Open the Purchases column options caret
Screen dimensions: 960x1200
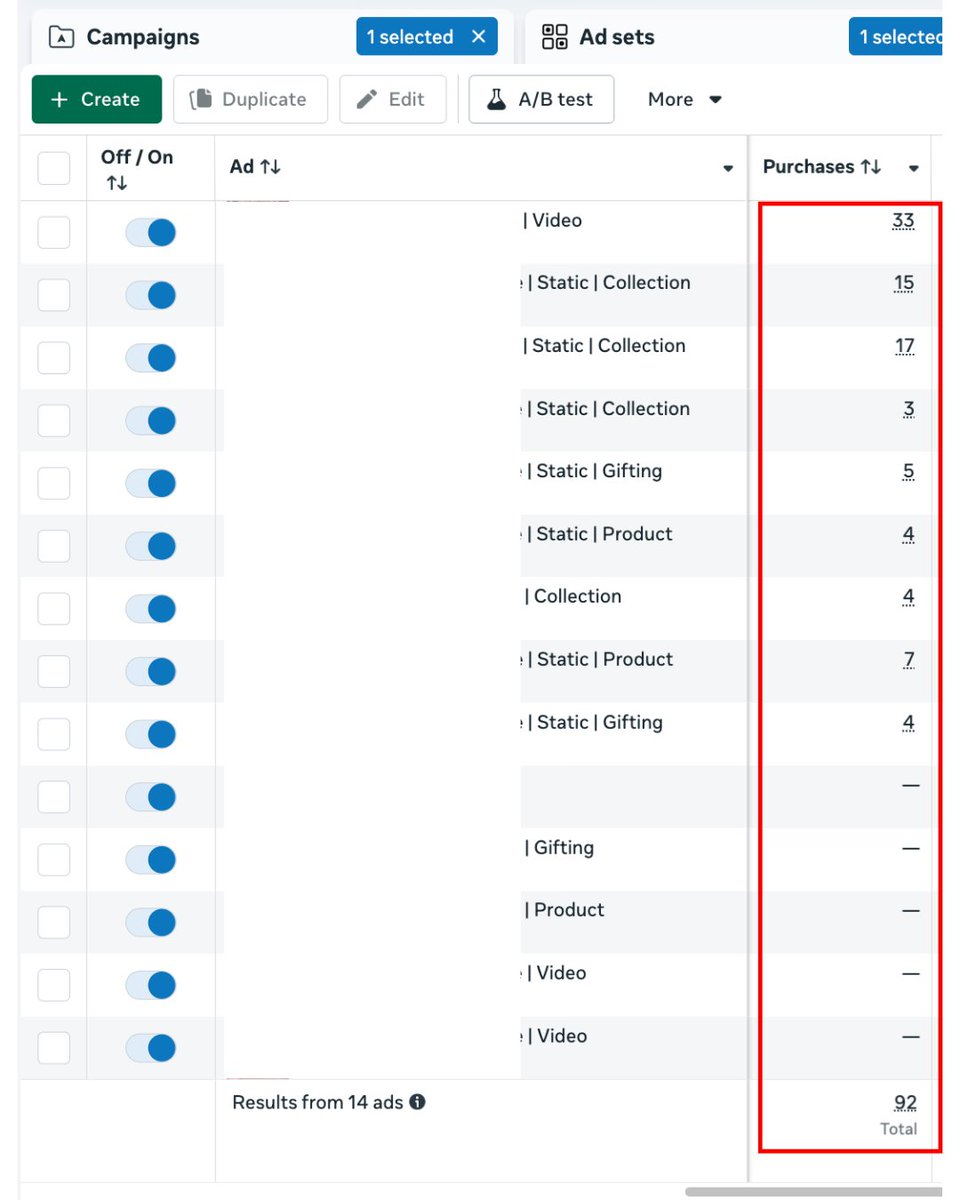[913, 168]
